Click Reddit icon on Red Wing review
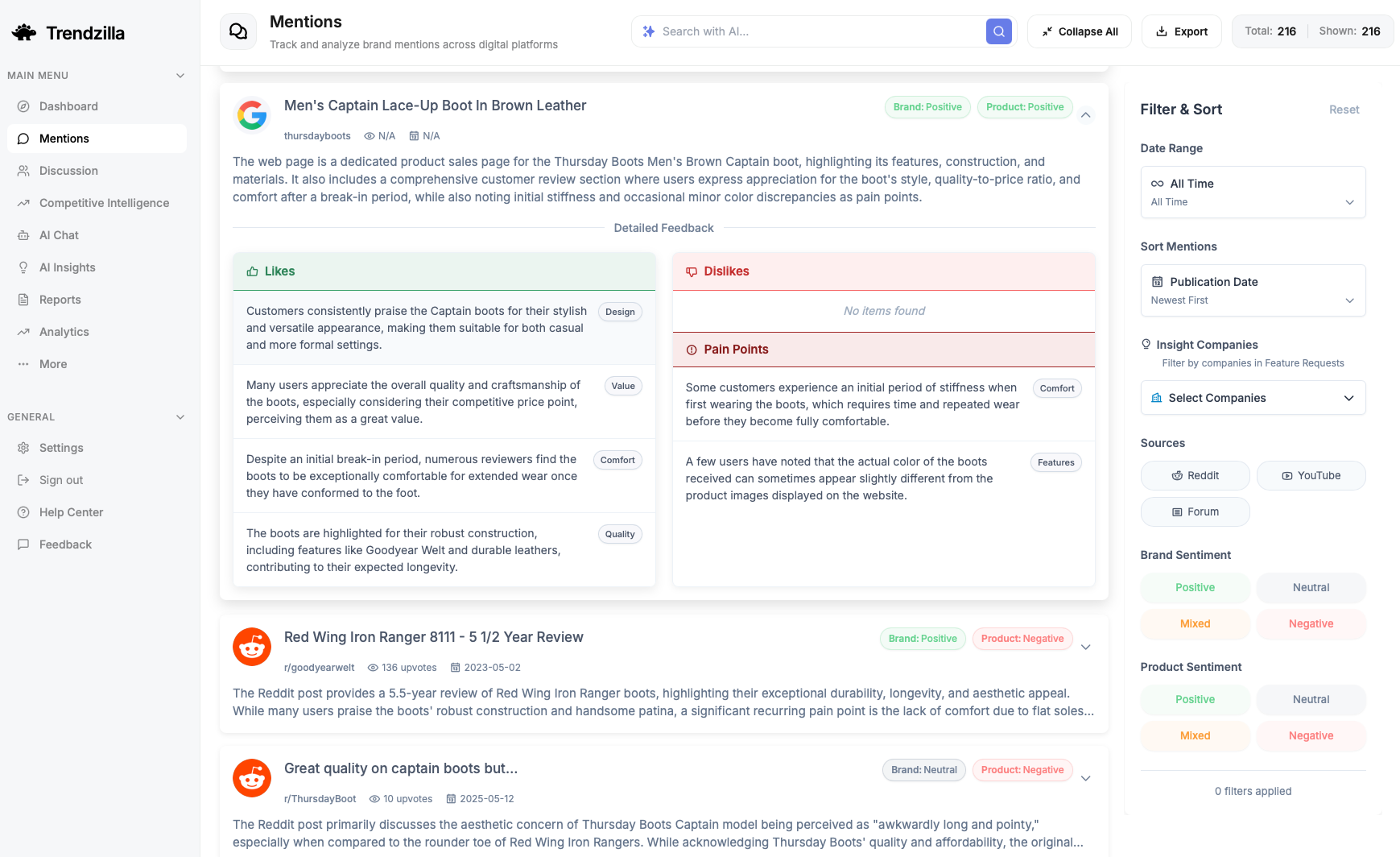 pos(252,647)
